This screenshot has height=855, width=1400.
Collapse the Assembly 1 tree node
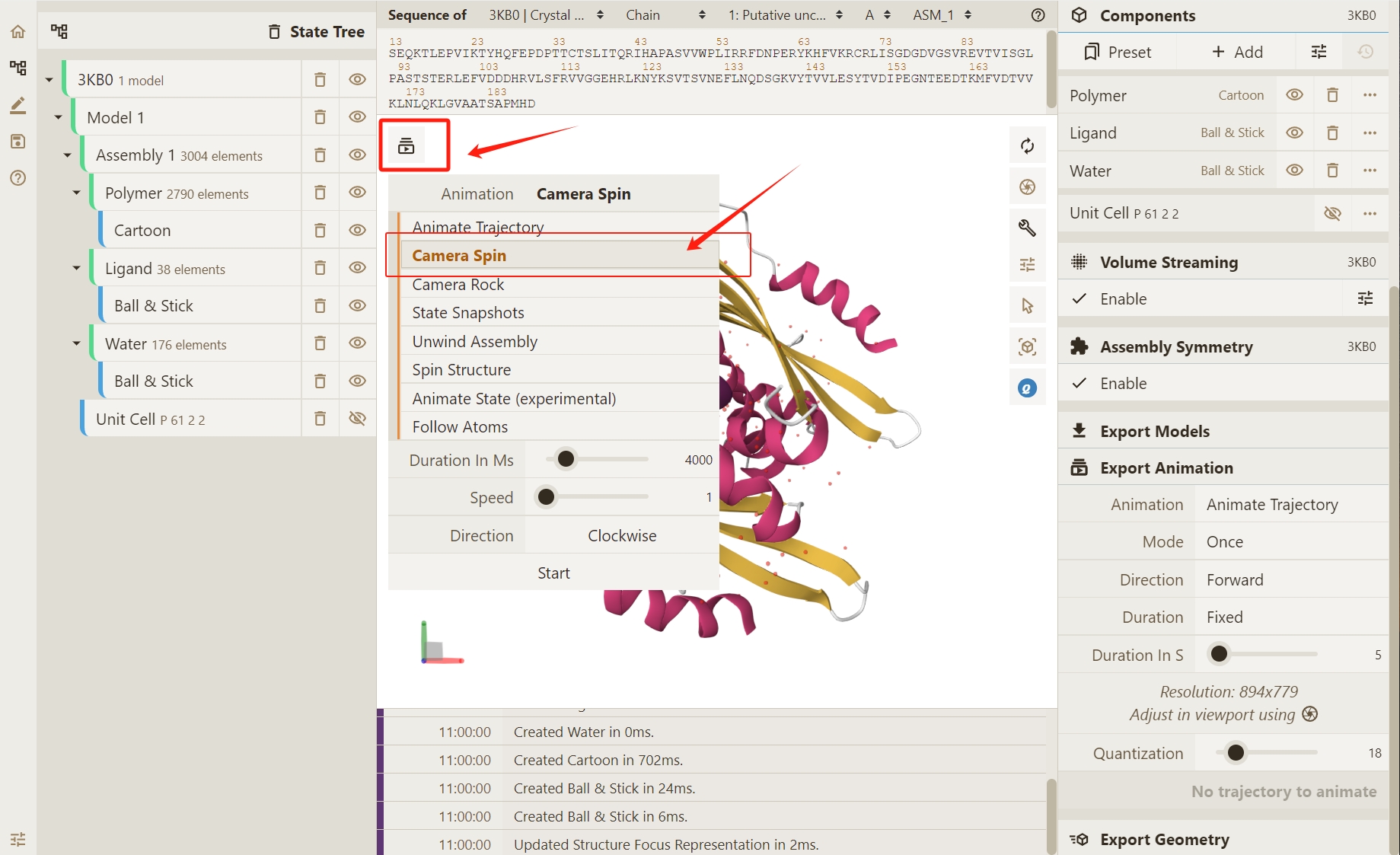pos(67,155)
